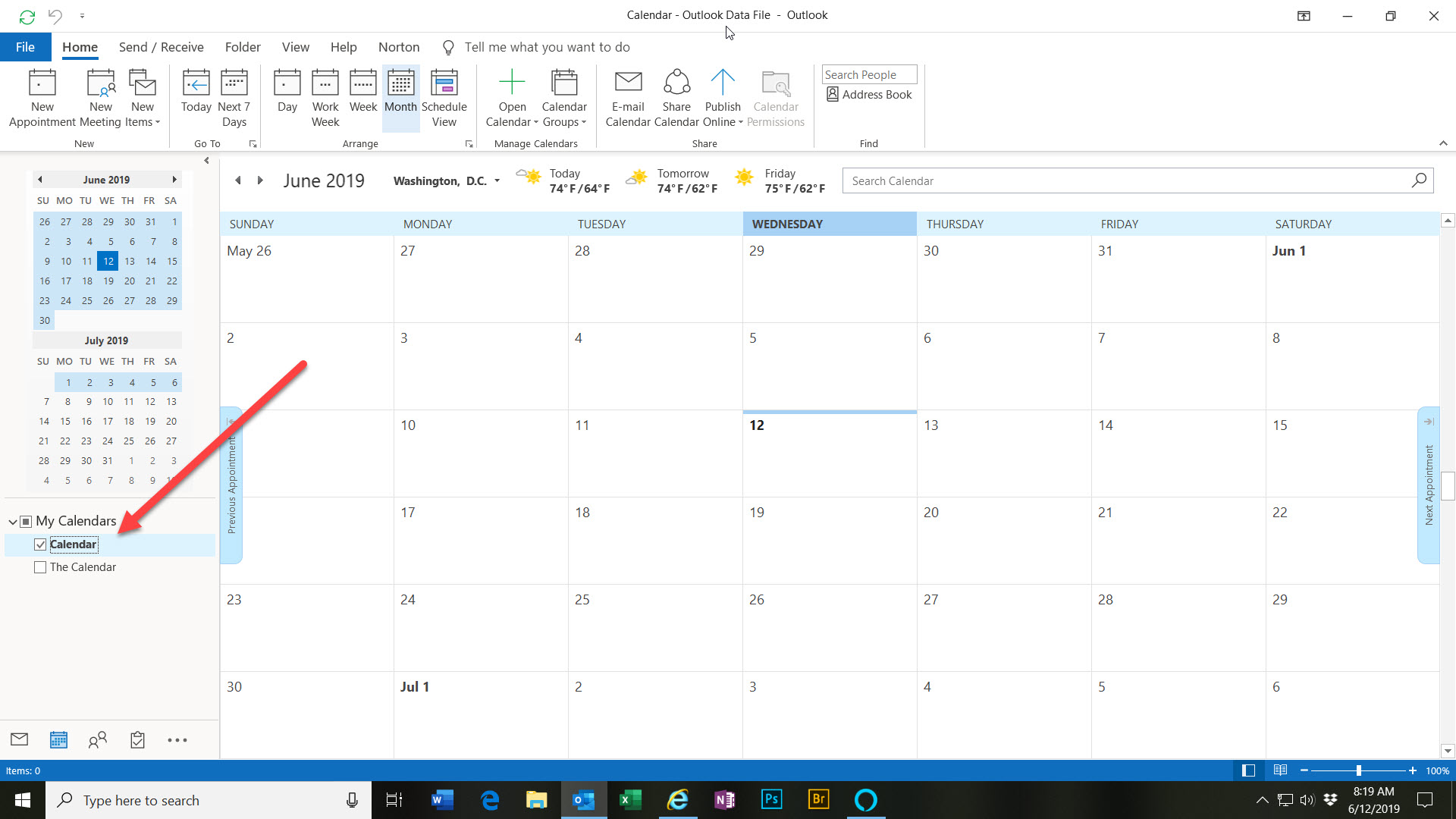Enable The Calendar checkbox
1456x819 pixels.
pyautogui.click(x=40, y=567)
